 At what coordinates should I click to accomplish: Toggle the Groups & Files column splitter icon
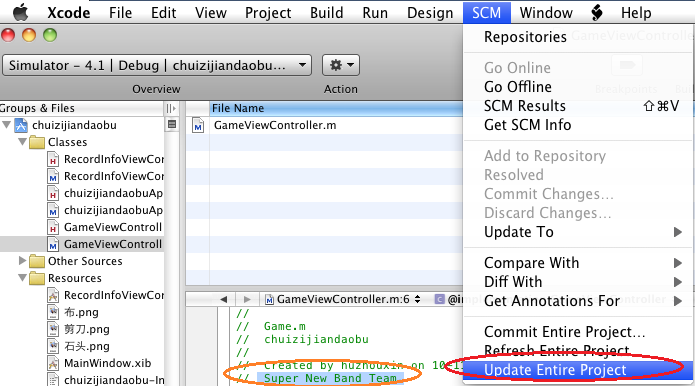click(x=171, y=108)
